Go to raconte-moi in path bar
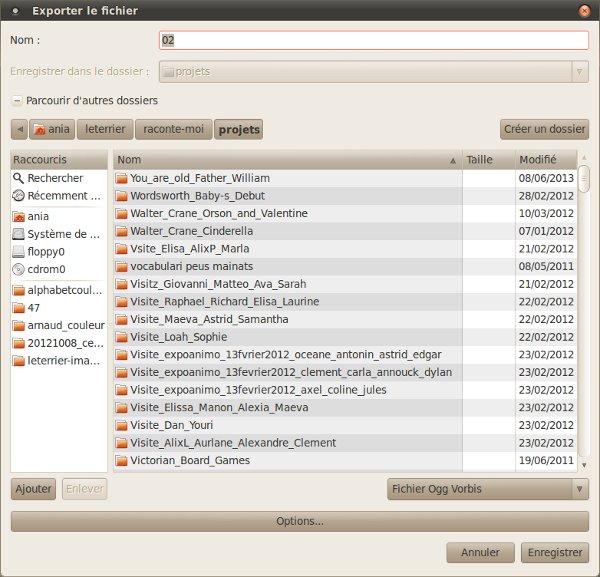Viewport: 600px width, 577px height. point(173,129)
